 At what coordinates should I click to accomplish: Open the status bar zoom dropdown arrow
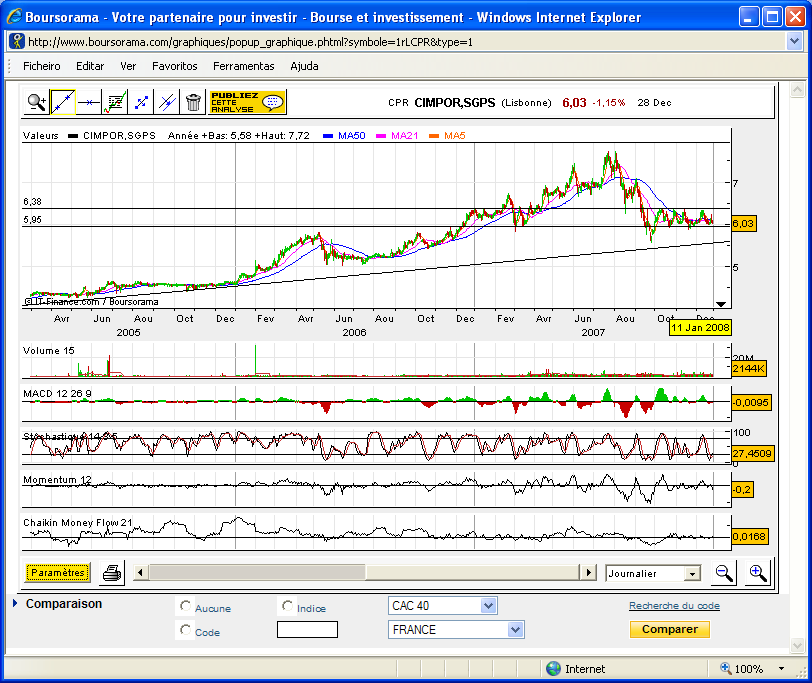click(x=781, y=669)
